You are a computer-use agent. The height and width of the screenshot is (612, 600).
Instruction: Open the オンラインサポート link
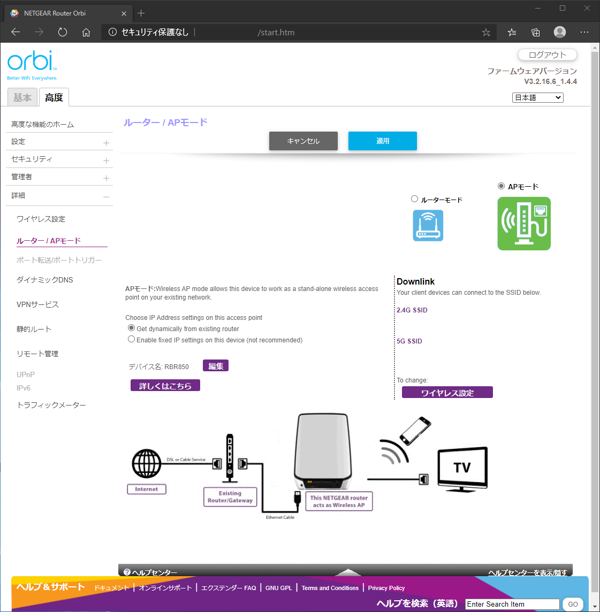point(165,588)
